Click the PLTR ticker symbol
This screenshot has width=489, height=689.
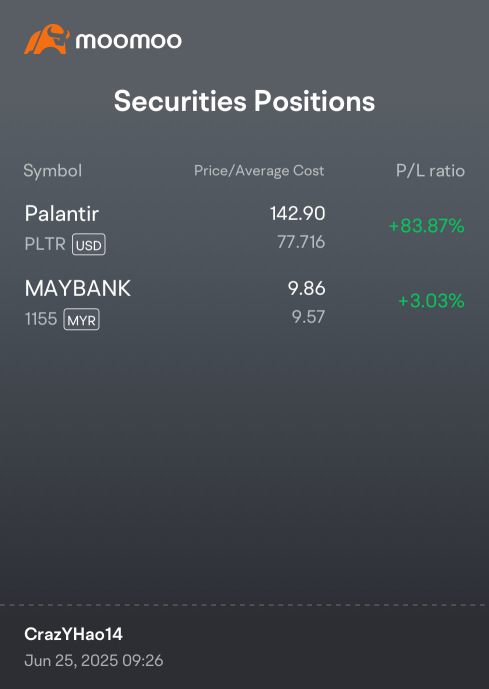click(x=45, y=244)
